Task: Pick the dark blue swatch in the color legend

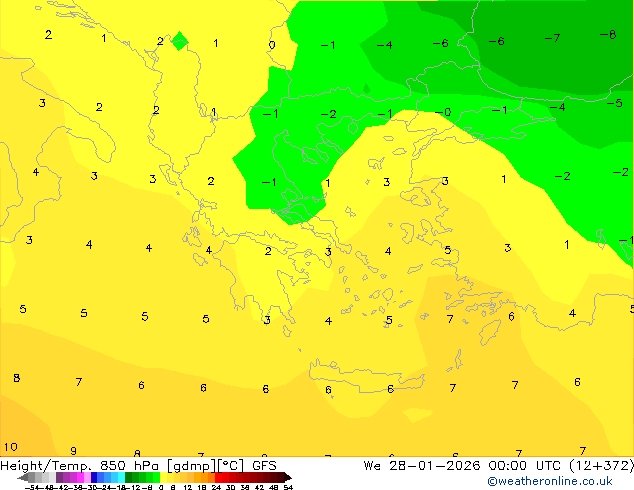Action: click(x=94, y=477)
